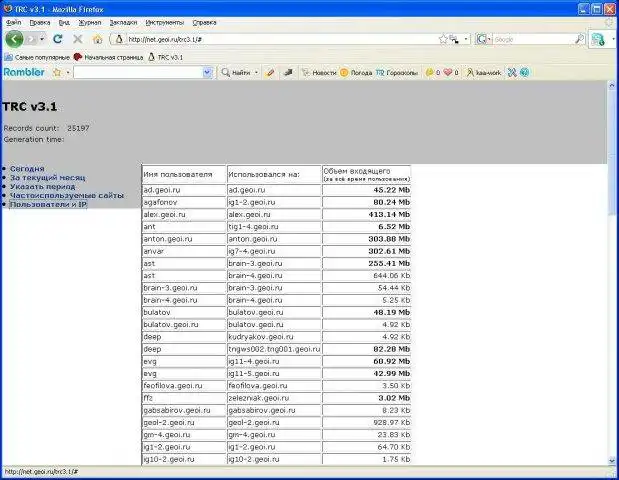Click the Сегодня sidebar link
Image resolution: width=619 pixels, height=480 pixels.
[27, 169]
